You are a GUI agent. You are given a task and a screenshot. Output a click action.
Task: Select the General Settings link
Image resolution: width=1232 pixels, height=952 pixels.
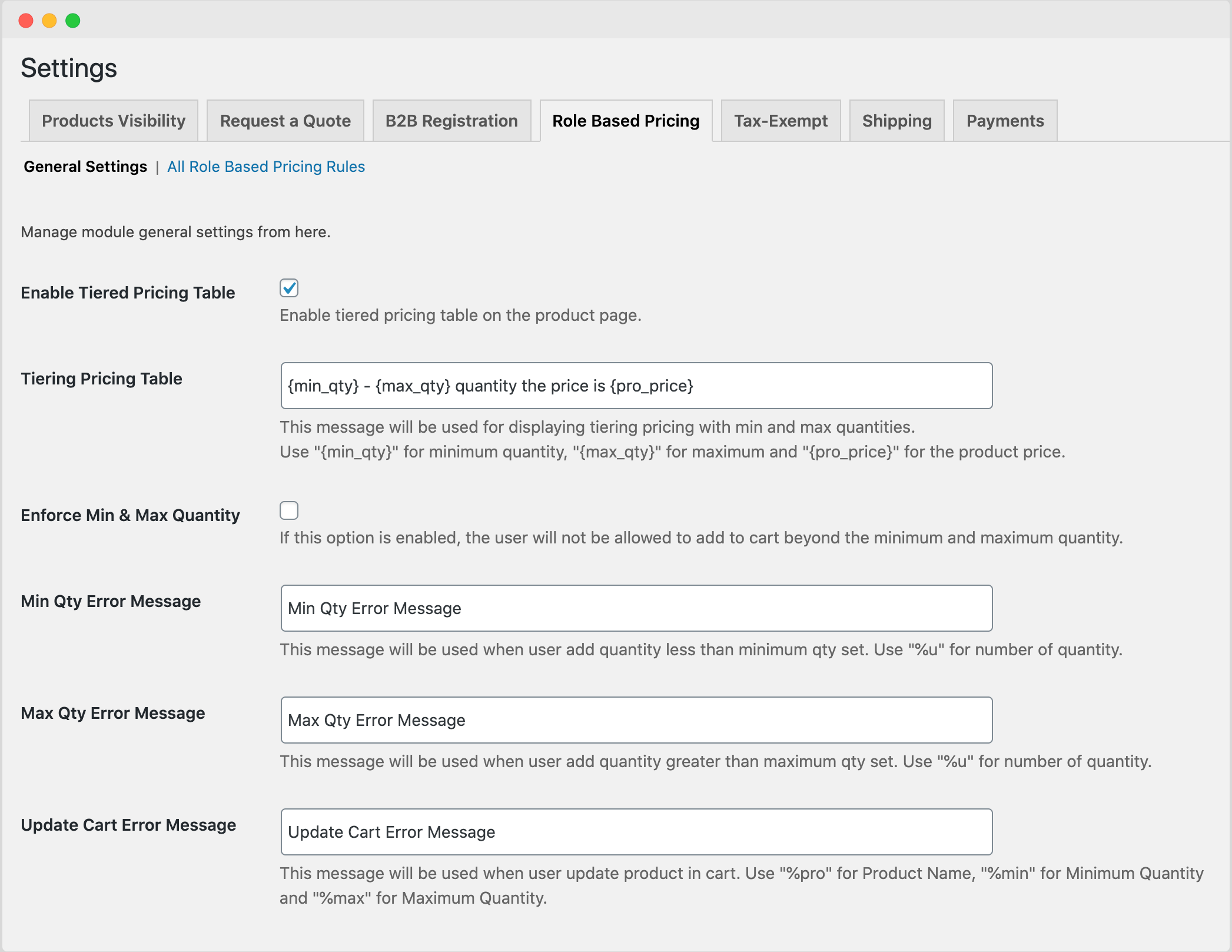tap(85, 167)
